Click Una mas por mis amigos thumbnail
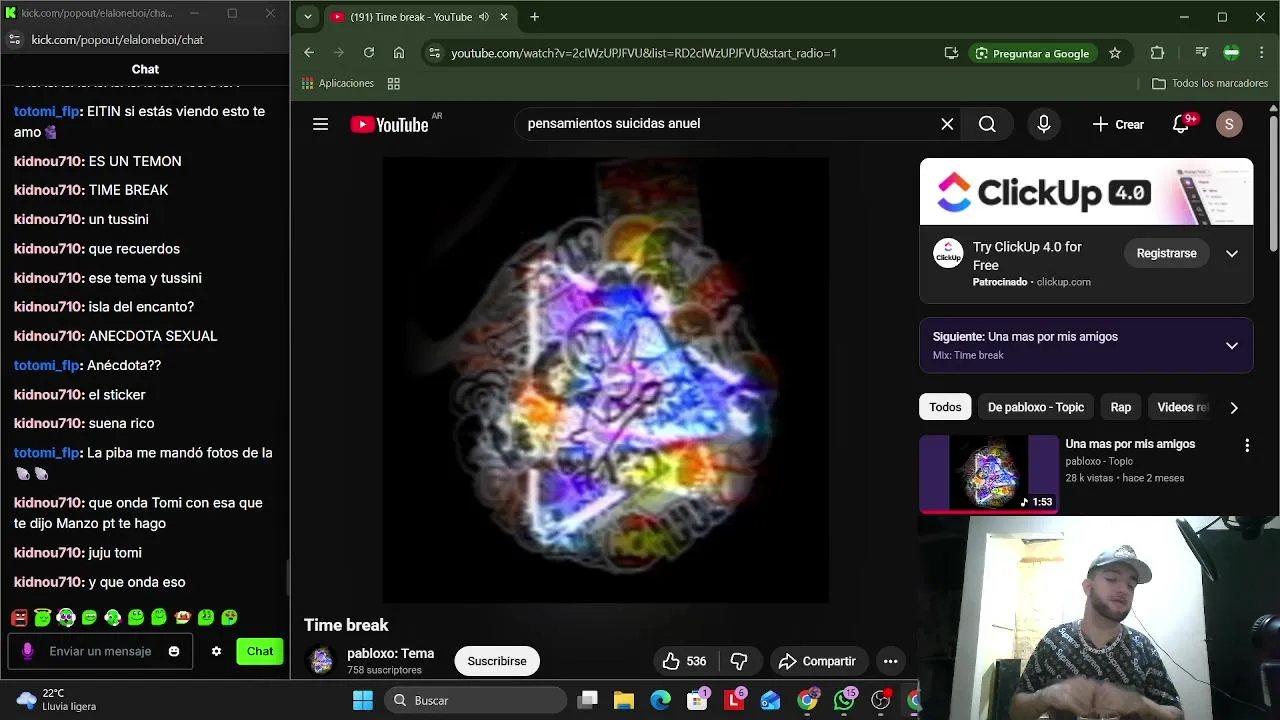The width and height of the screenshot is (1280, 720). click(988, 474)
